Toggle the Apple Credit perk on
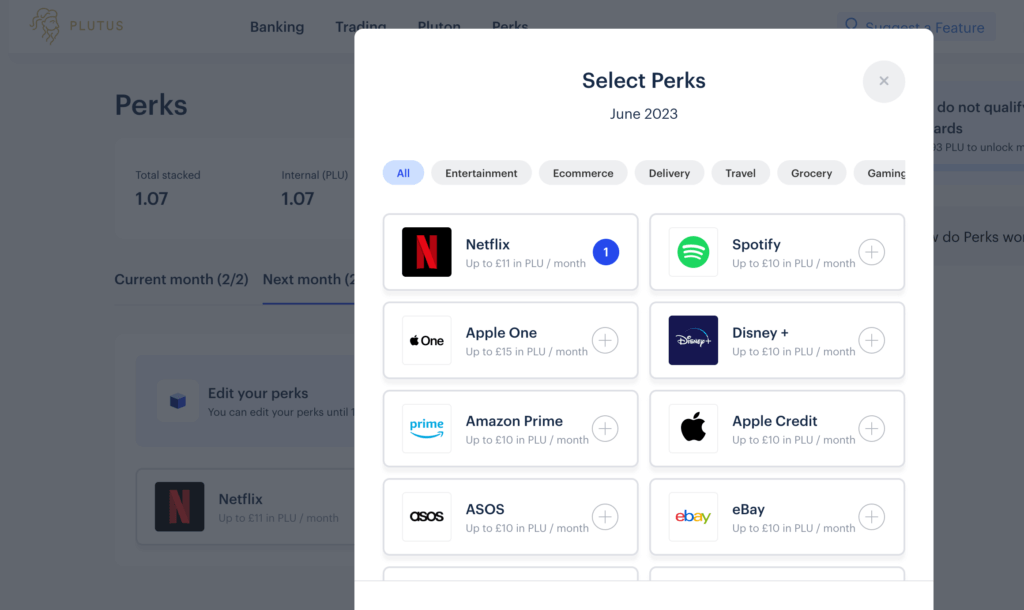 [x=871, y=429]
